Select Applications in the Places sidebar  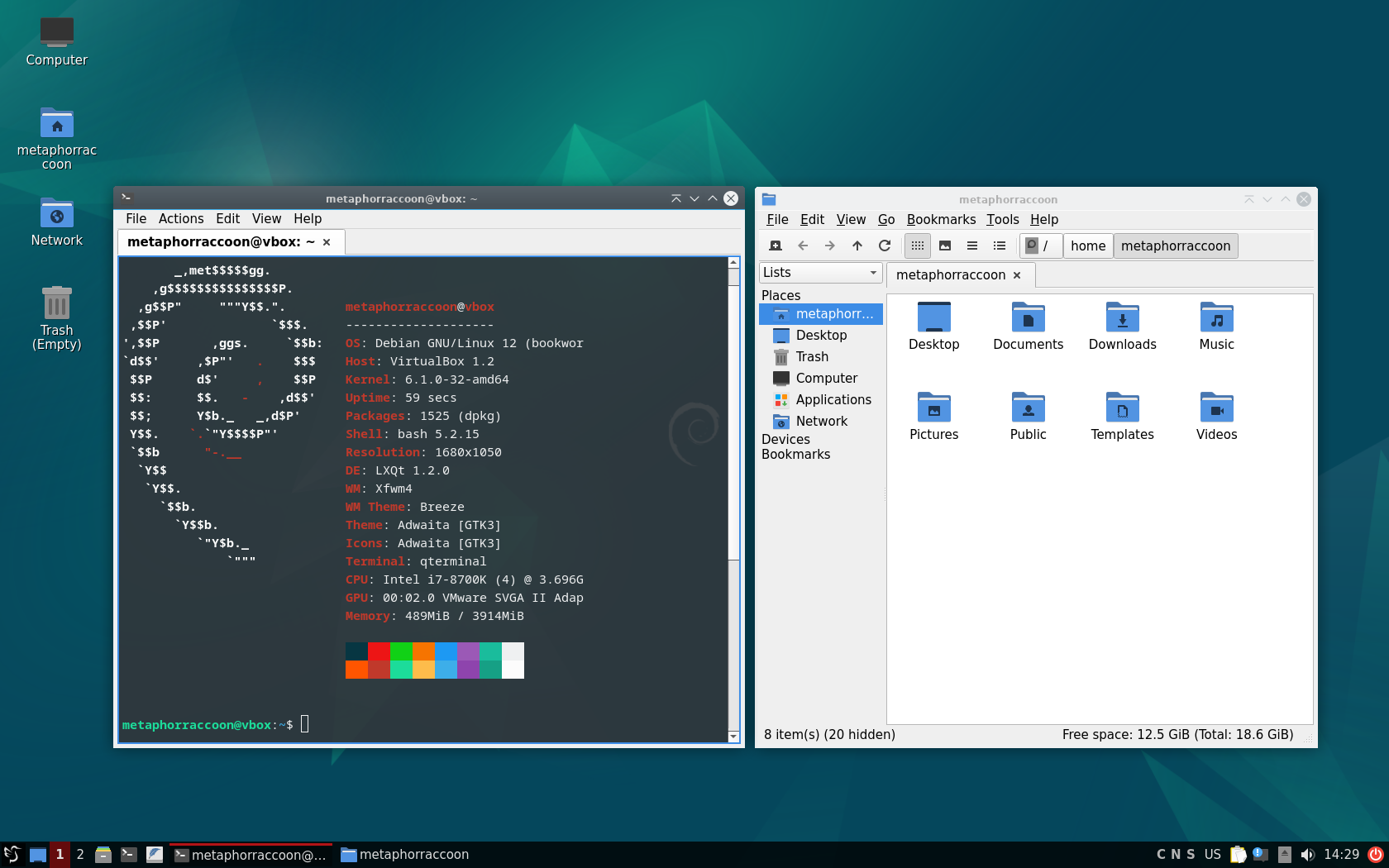pyautogui.click(x=821, y=400)
